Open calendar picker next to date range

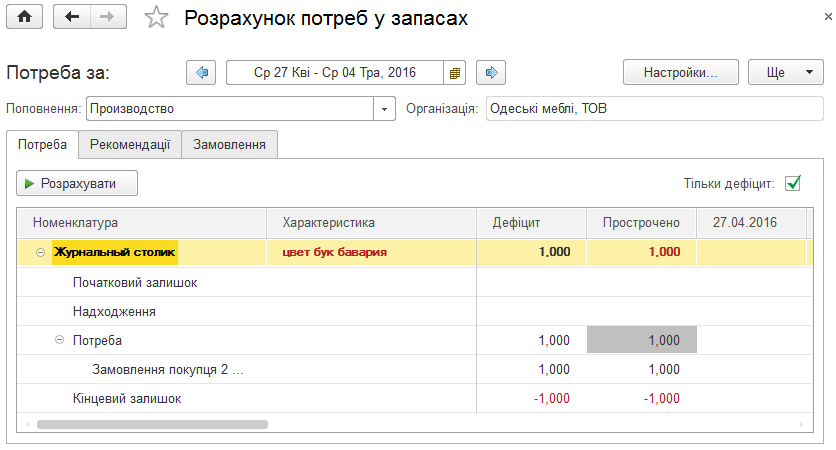[x=454, y=73]
